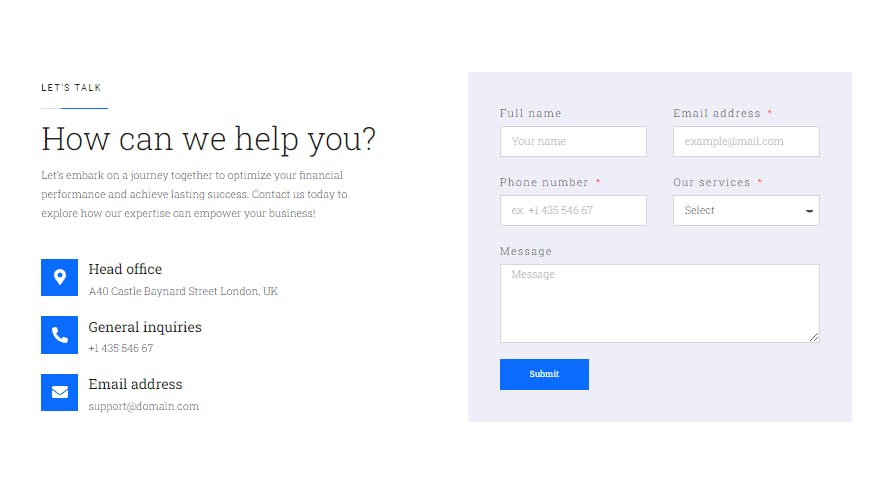Click the message box resize handle
The height and width of the screenshot is (497, 894).
tap(814, 337)
